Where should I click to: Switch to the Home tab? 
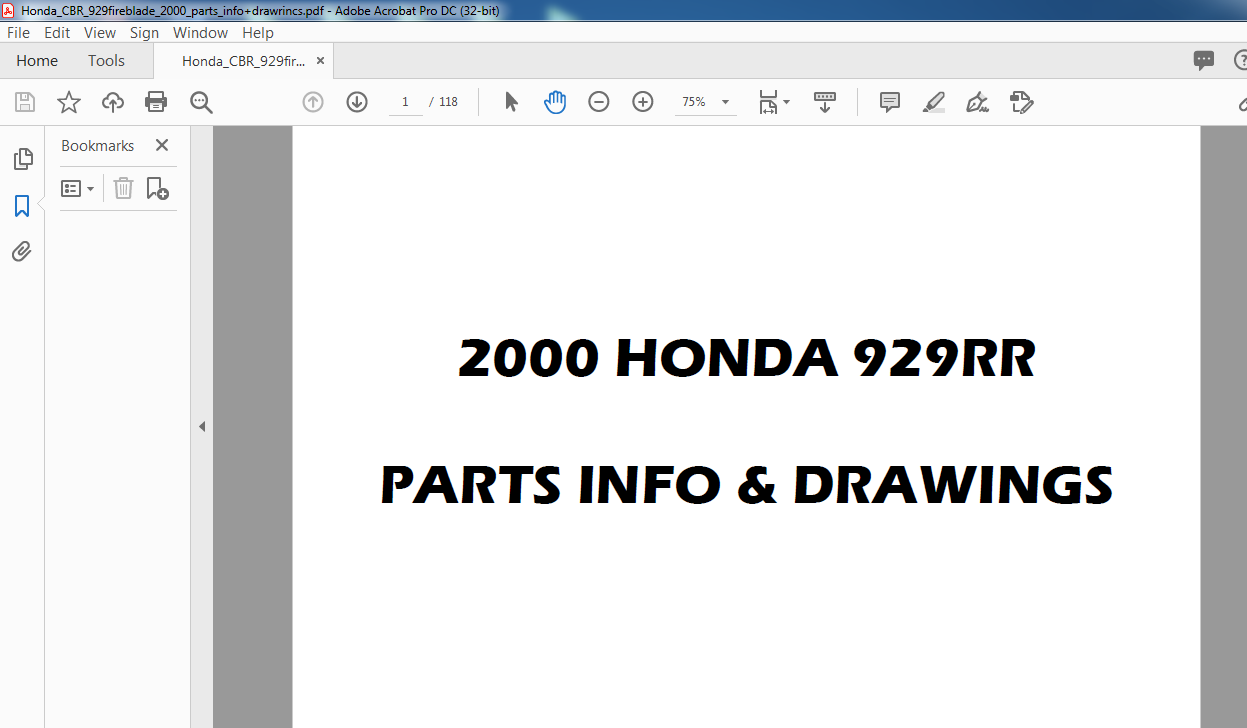(37, 61)
